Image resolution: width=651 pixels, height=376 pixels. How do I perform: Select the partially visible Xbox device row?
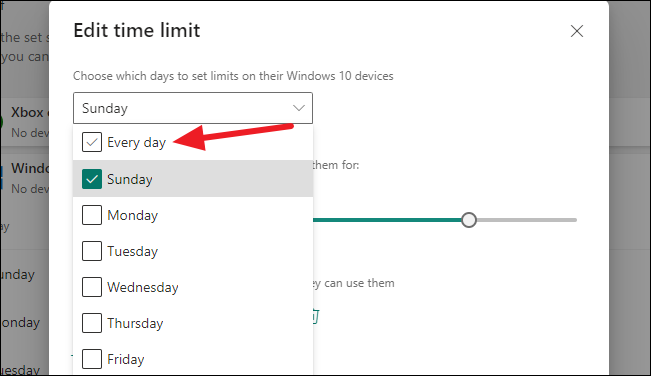click(25, 122)
